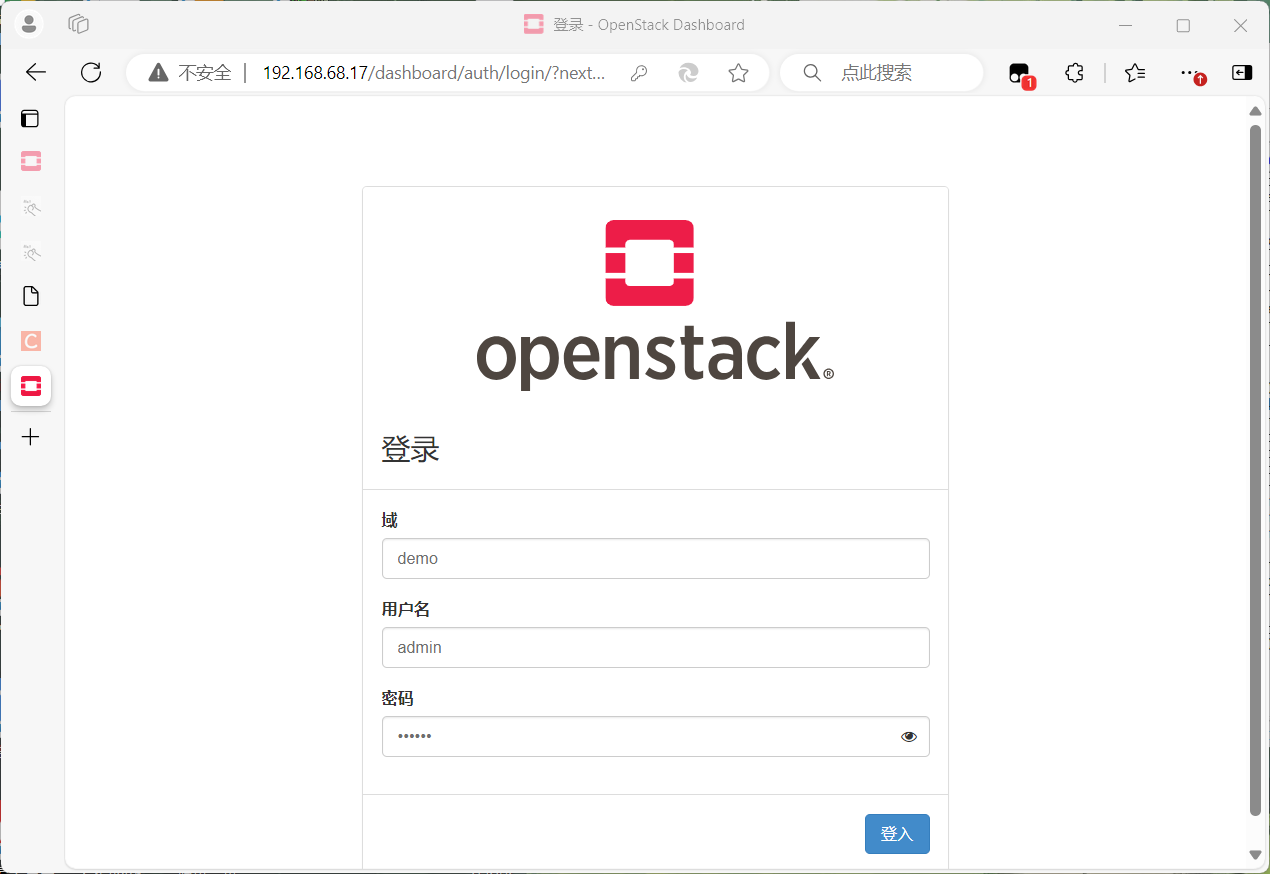Switch to the blank page vertical tab
Screen dimensions: 1270x874
(x=31, y=296)
